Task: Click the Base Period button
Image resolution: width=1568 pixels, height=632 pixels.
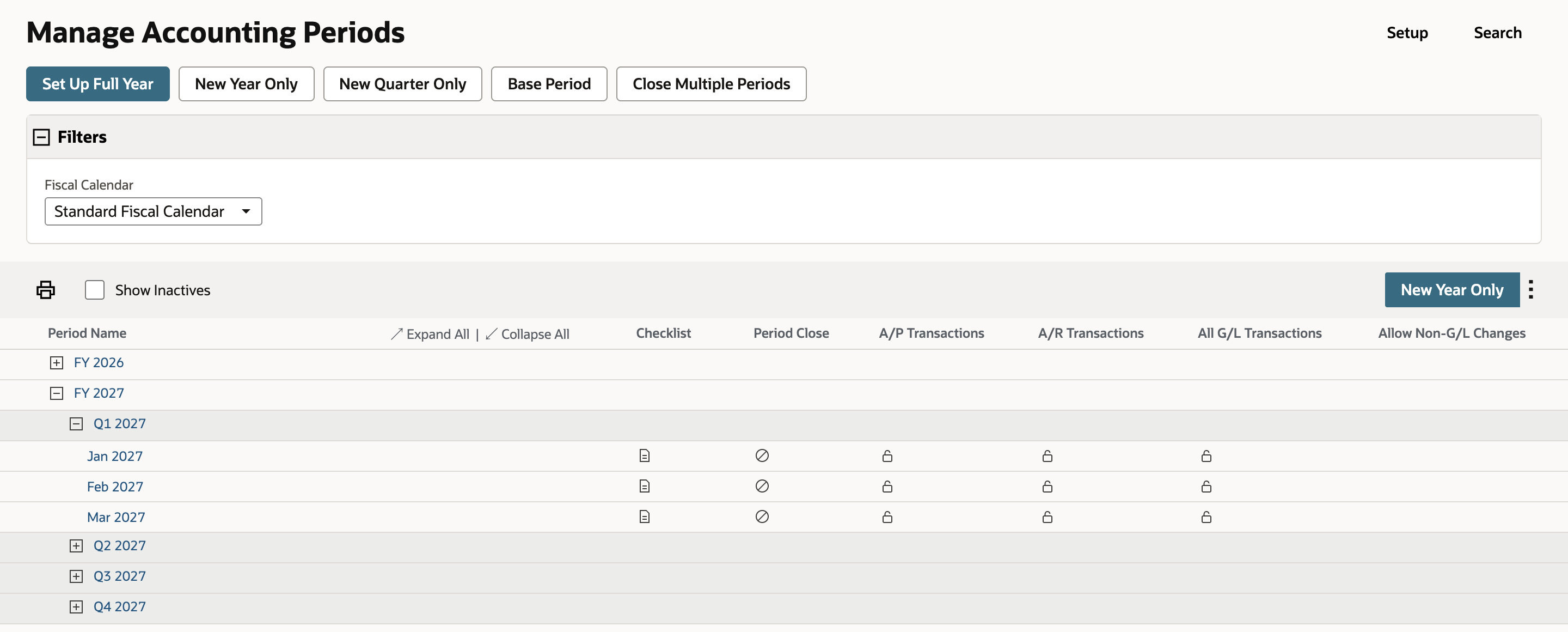Action: [549, 84]
